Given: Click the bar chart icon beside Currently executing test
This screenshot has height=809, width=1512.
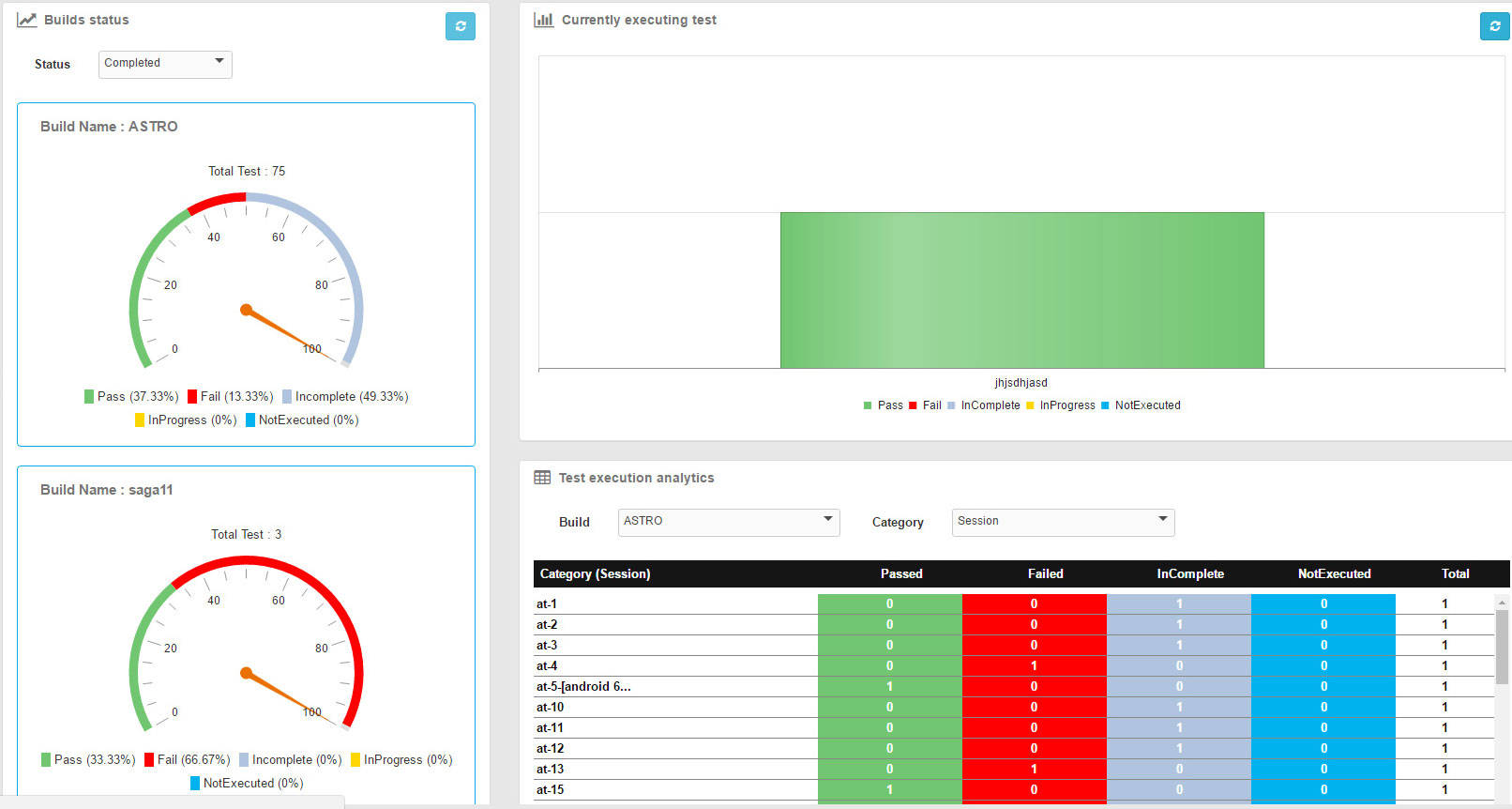Looking at the screenshot, I should tap(543, 20).
